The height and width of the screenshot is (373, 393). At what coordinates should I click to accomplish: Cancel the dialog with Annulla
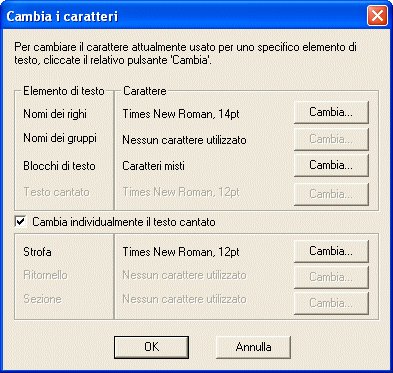pos(253,347)
